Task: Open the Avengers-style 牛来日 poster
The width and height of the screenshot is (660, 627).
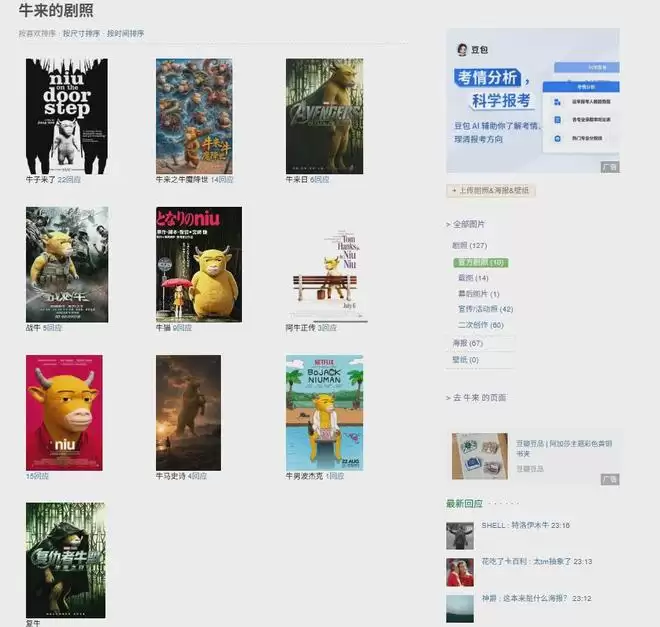Action: (x=325, y=116)
